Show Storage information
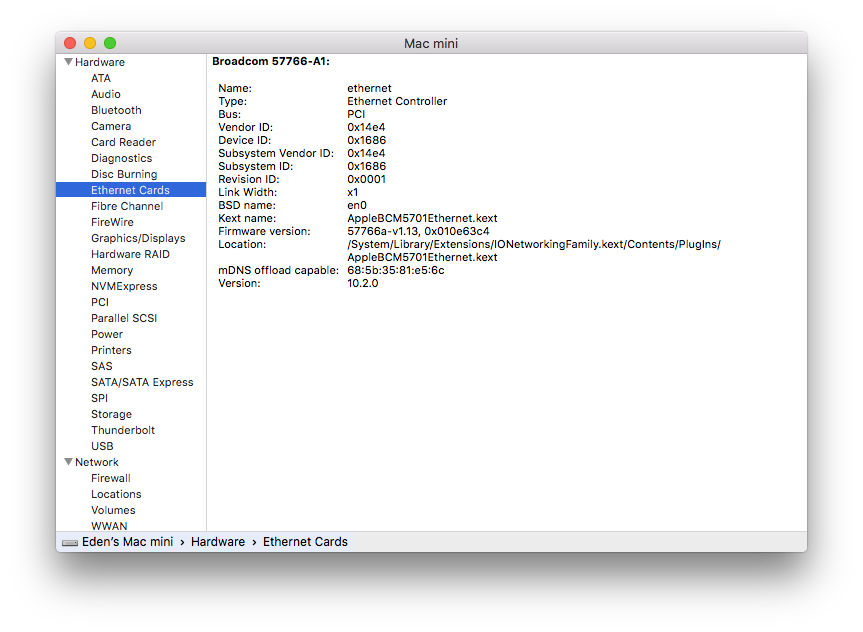Viewport: 863px width, 632px height. click(x=111, y=413)
